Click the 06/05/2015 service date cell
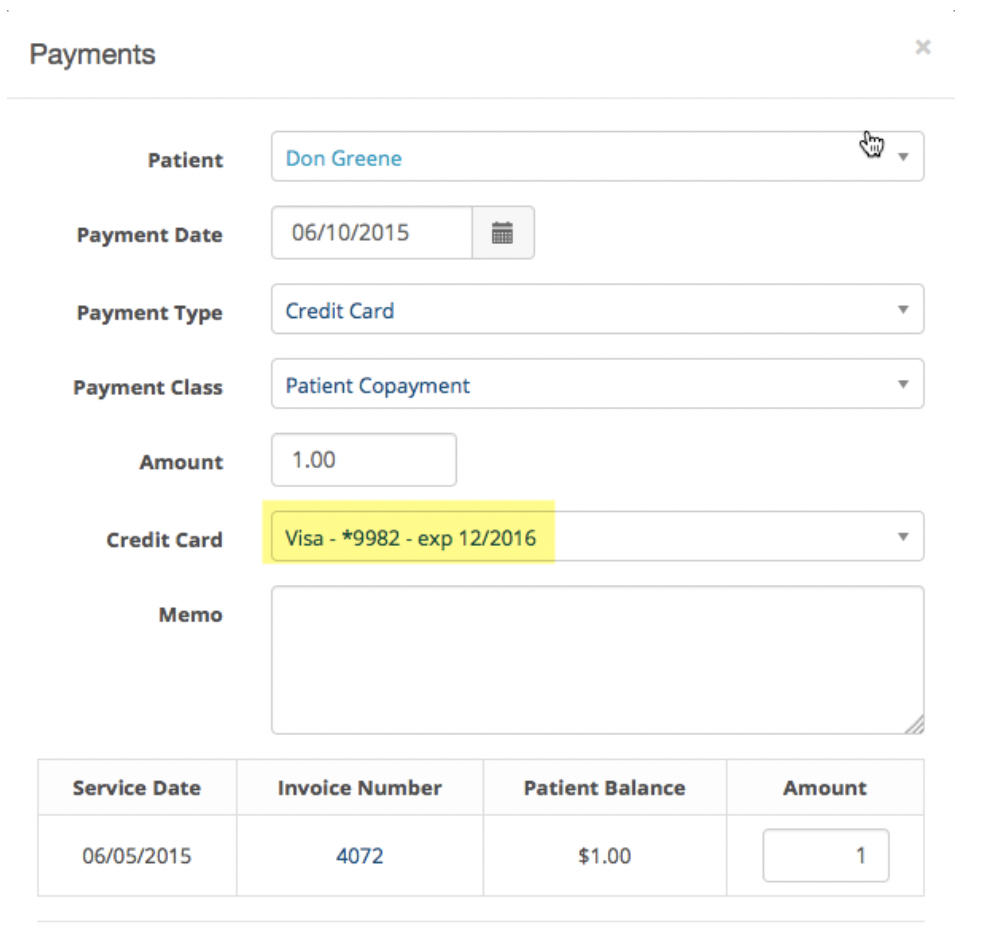 (x=137, y=856)
